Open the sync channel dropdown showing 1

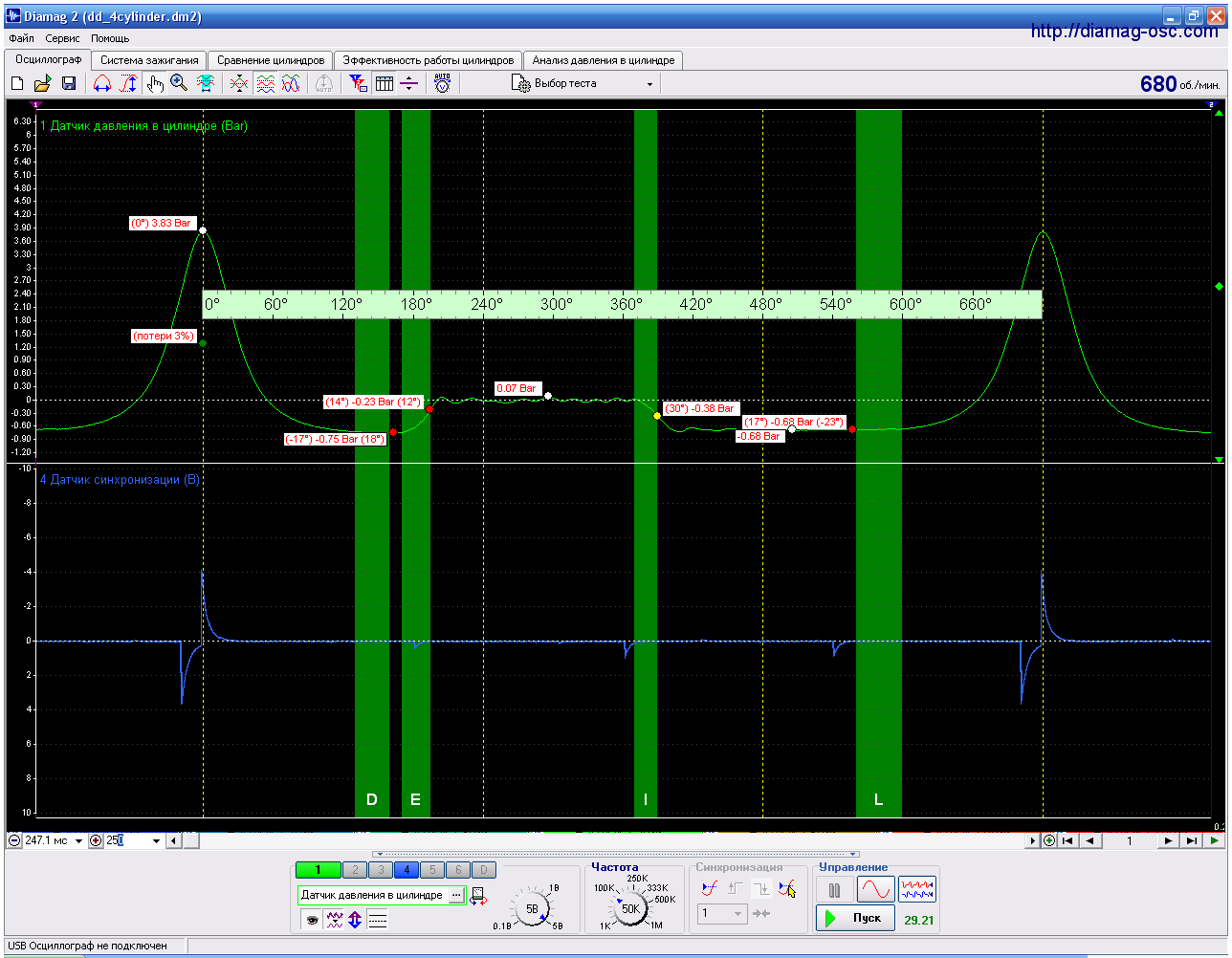point(721,913)
